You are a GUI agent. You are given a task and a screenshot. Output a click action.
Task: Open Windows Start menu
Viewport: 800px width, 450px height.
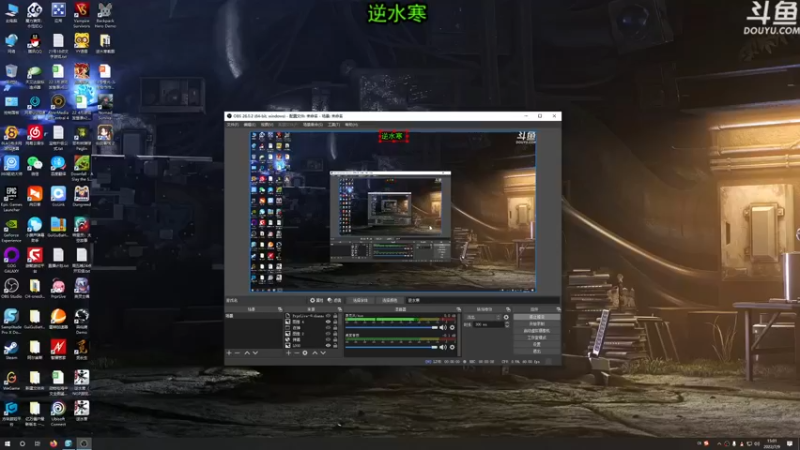click(x=7, y=443)
